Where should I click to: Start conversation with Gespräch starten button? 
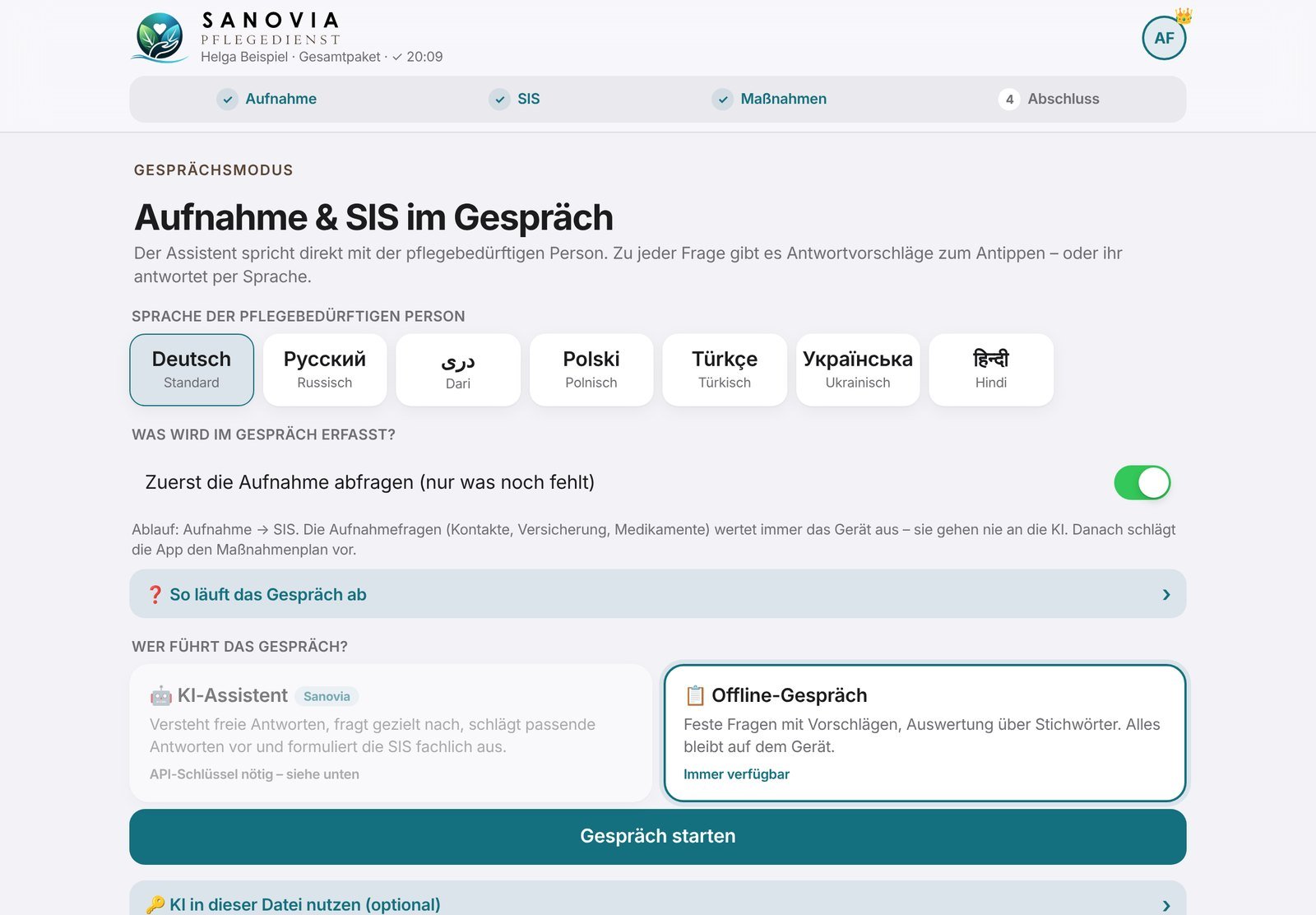(x=658, y=837)
